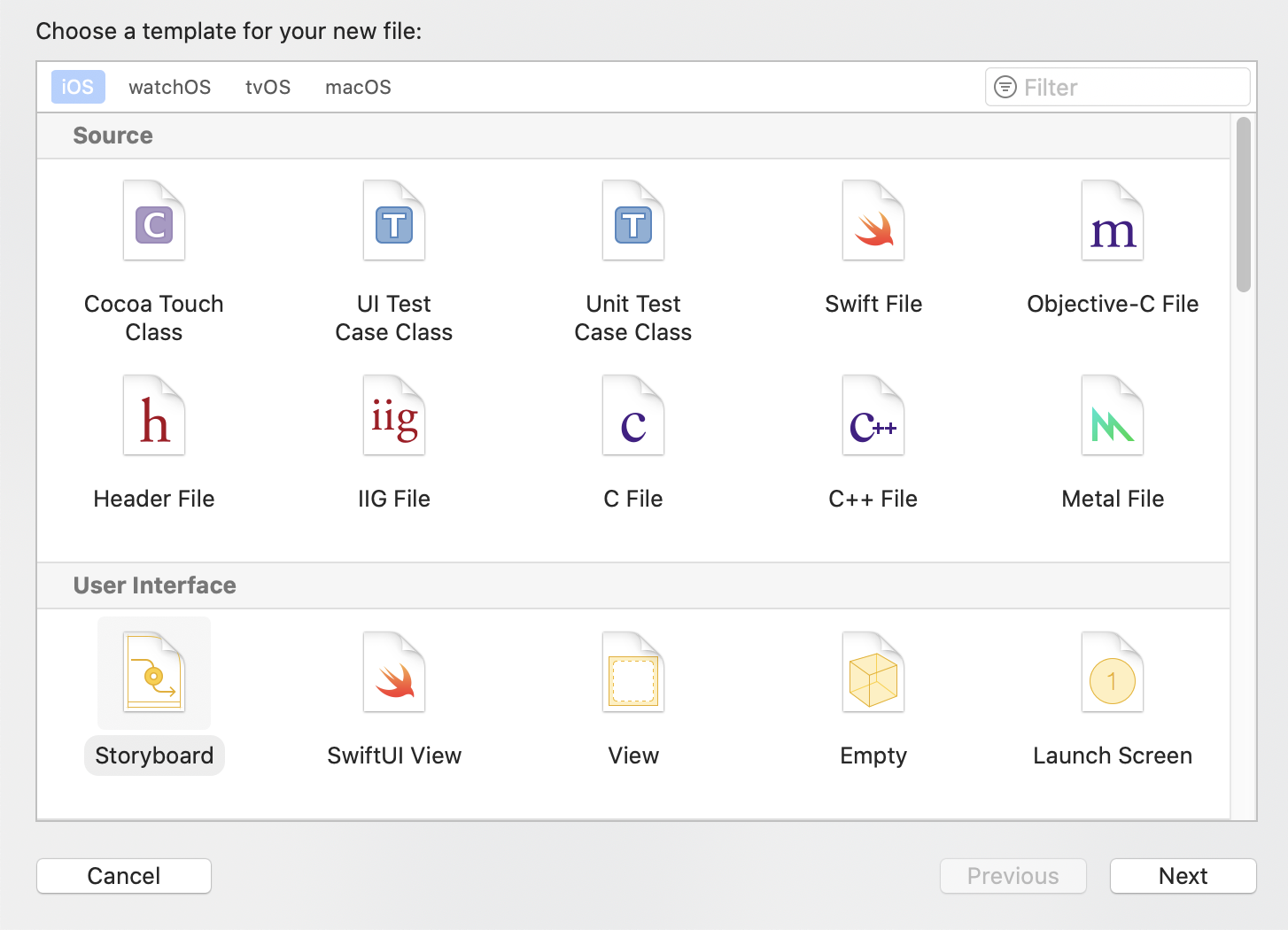Select the C++ File icon
Viewport: 1288px width, 930px height.
click(873, 415)
